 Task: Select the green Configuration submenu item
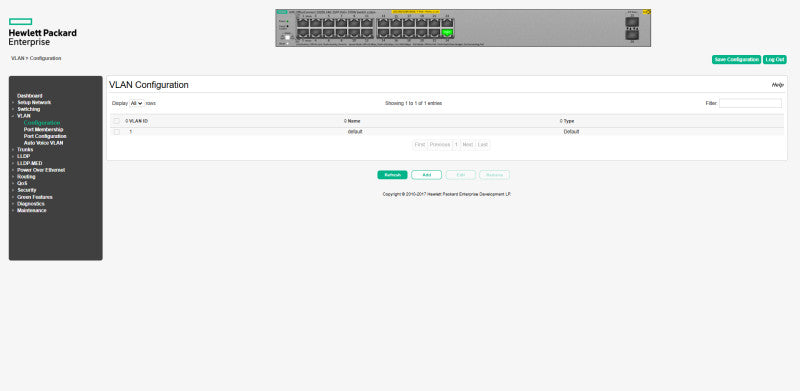(42, 123)
